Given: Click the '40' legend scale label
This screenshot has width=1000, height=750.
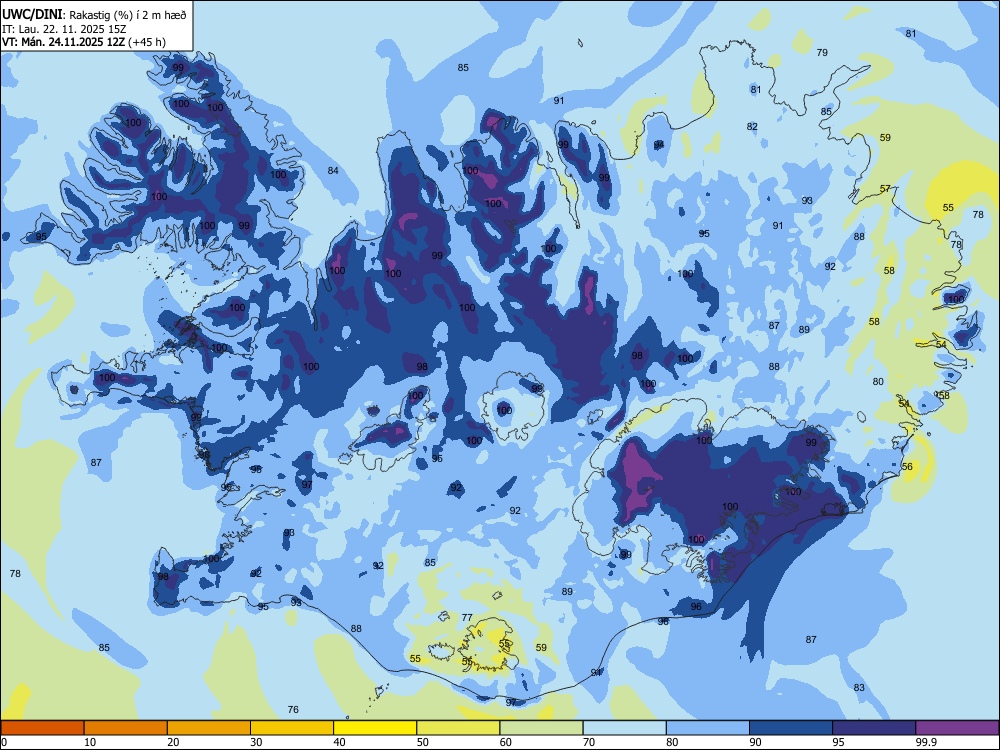Looking at the screenshot, I should click(x=339, y=742).
